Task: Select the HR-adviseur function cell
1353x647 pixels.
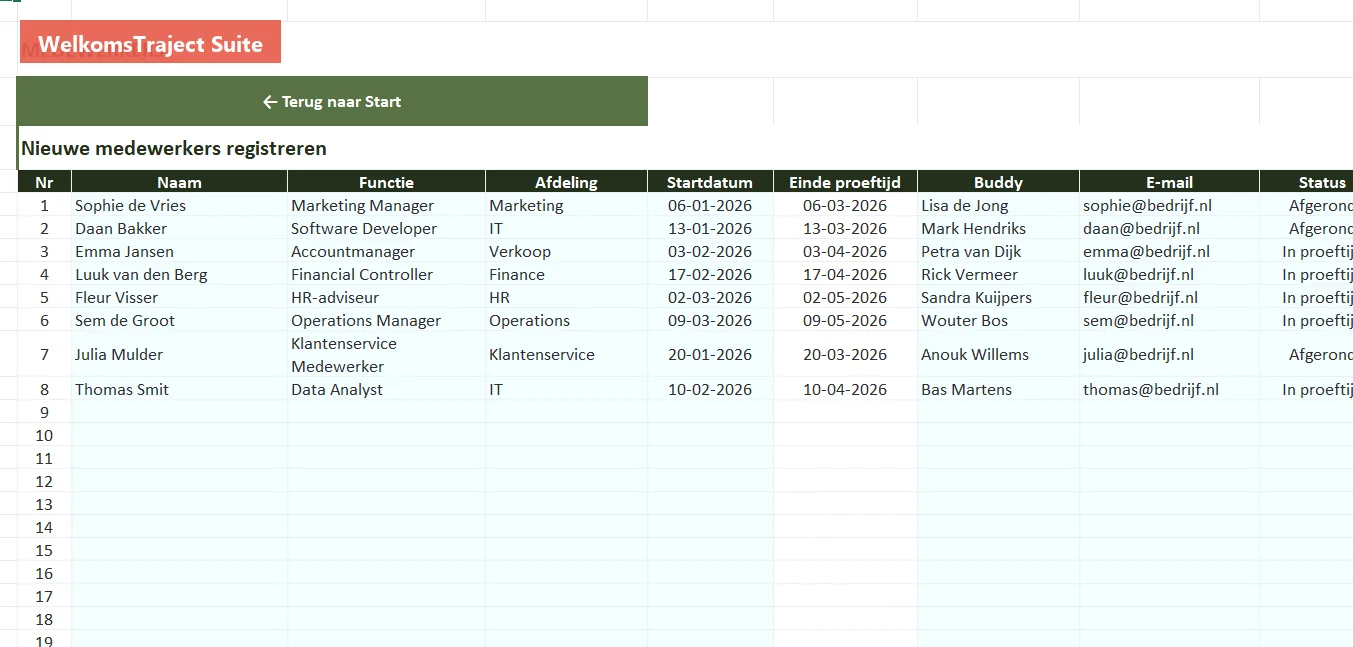Action: [x=387, y=297]
